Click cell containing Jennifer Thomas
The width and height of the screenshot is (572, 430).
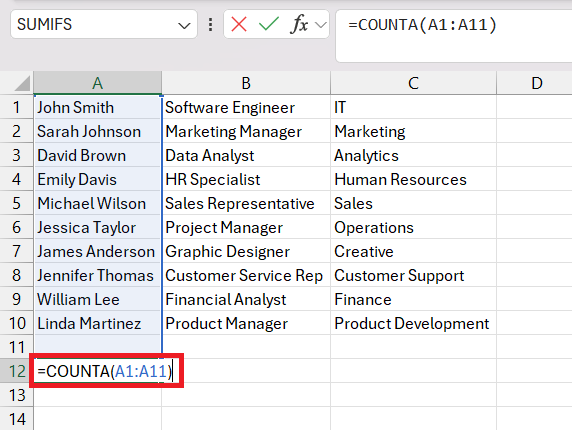click(x=98, y=275)
